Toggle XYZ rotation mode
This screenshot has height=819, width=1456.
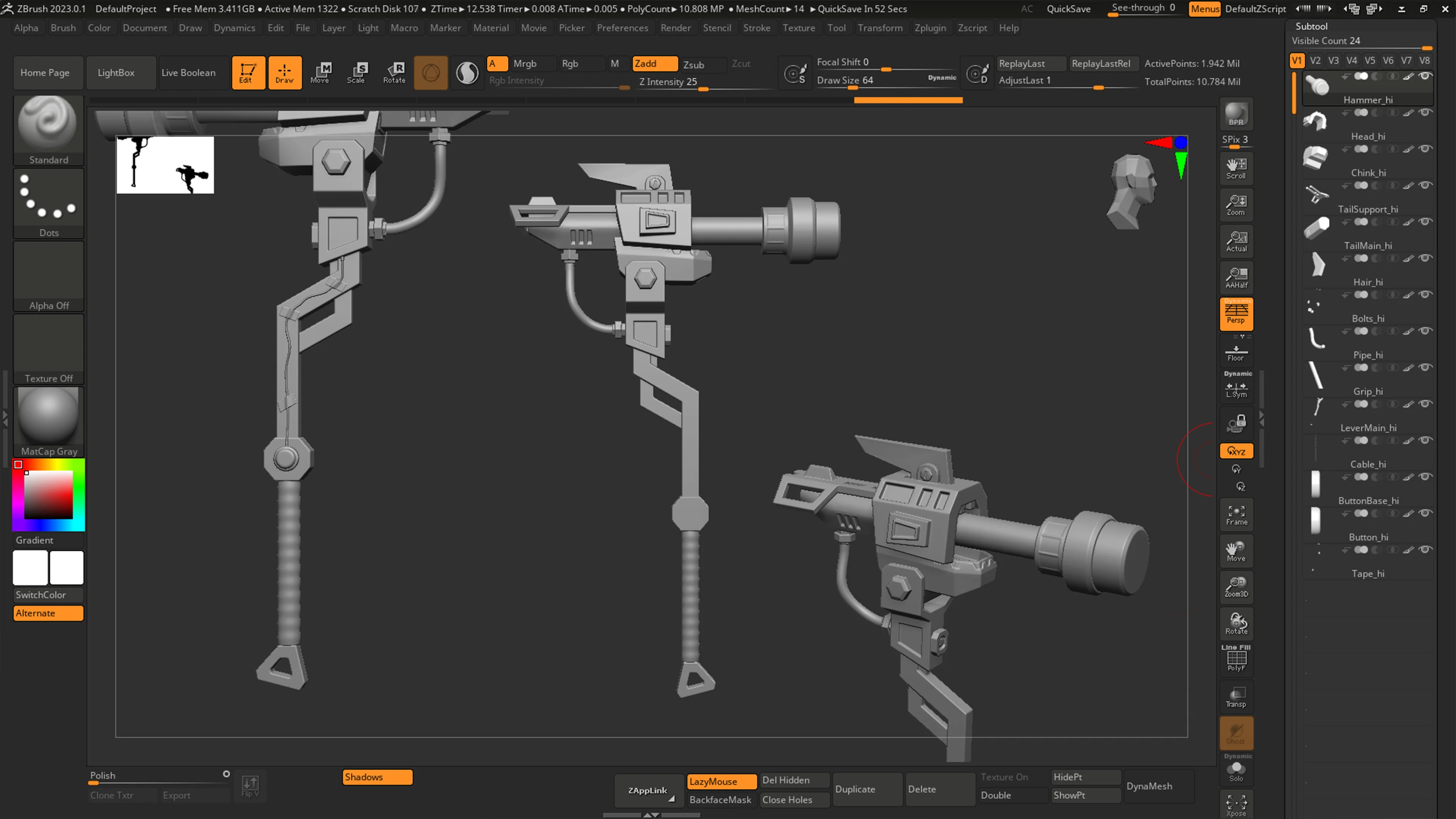coord(1236,451)
